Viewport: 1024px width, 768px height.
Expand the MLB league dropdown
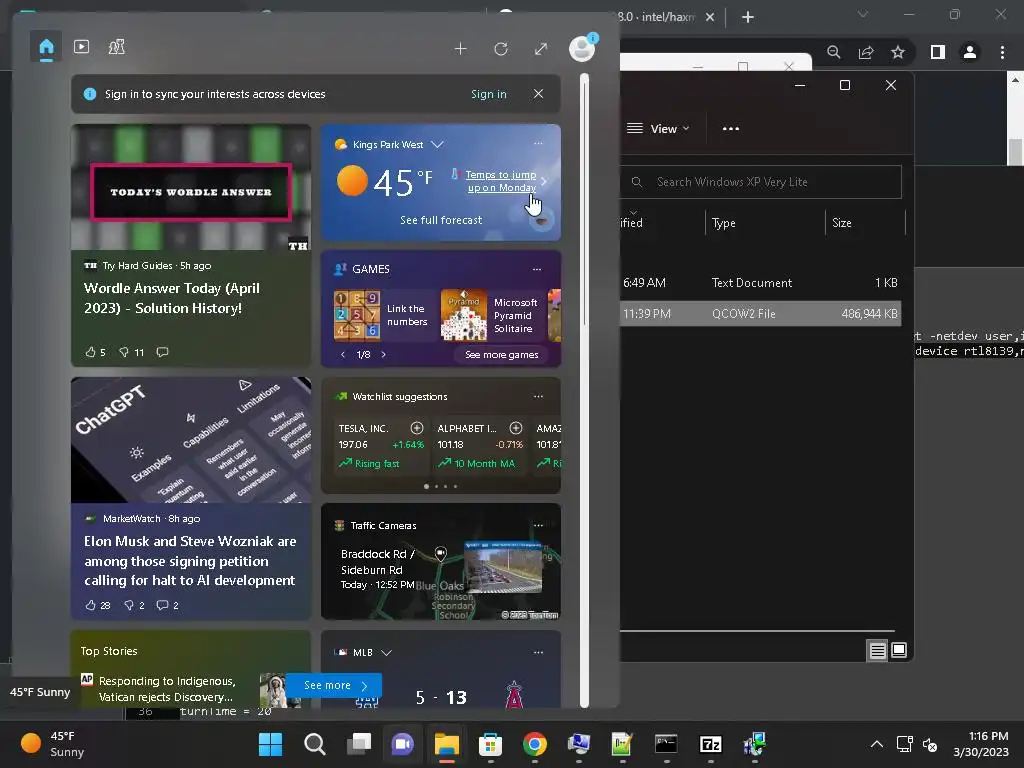point(387,652)
